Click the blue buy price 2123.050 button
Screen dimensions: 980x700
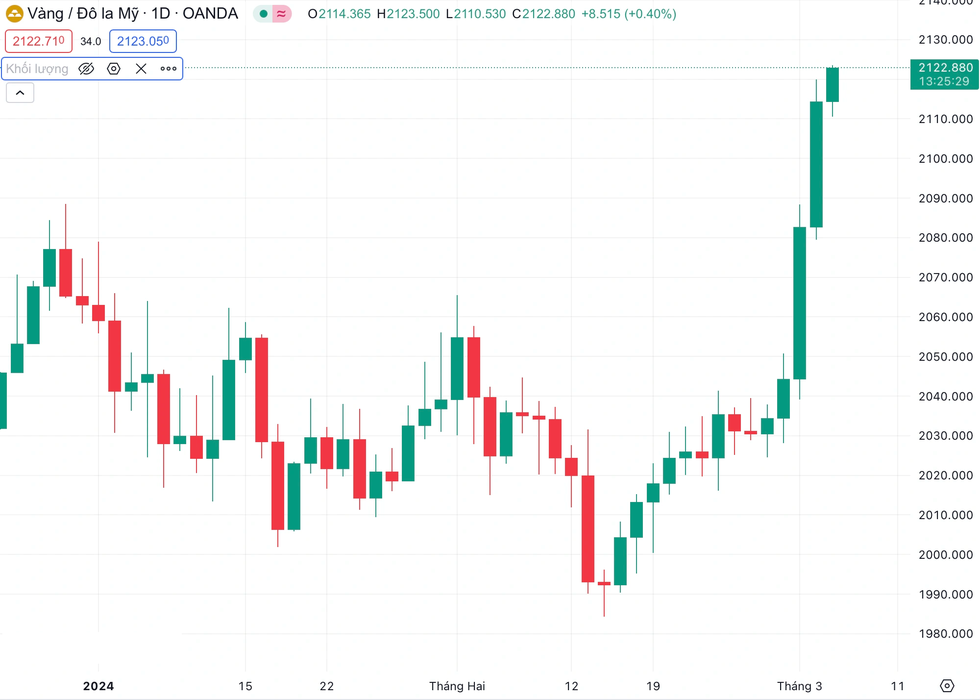pyautogui.click(x=143, y=41)
